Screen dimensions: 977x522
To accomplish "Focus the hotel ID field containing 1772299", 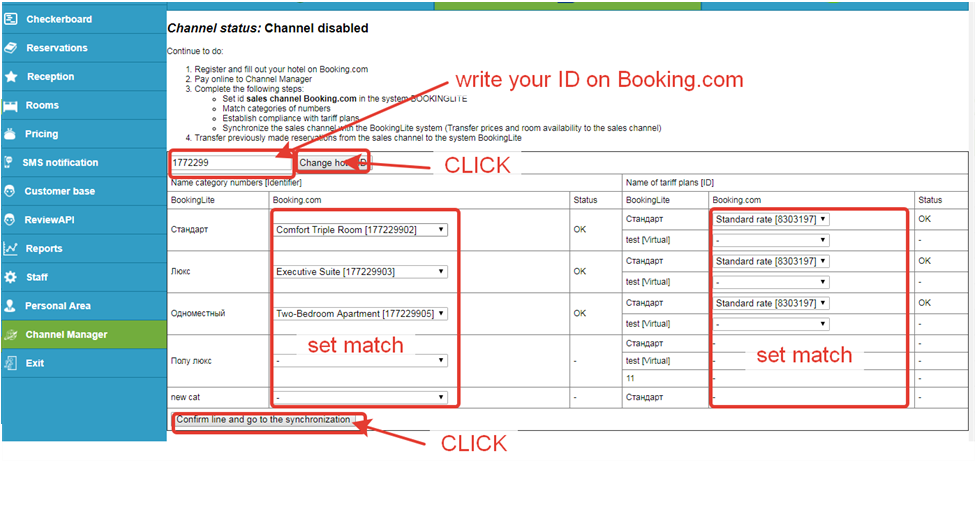I will click(x=231, y=163).
